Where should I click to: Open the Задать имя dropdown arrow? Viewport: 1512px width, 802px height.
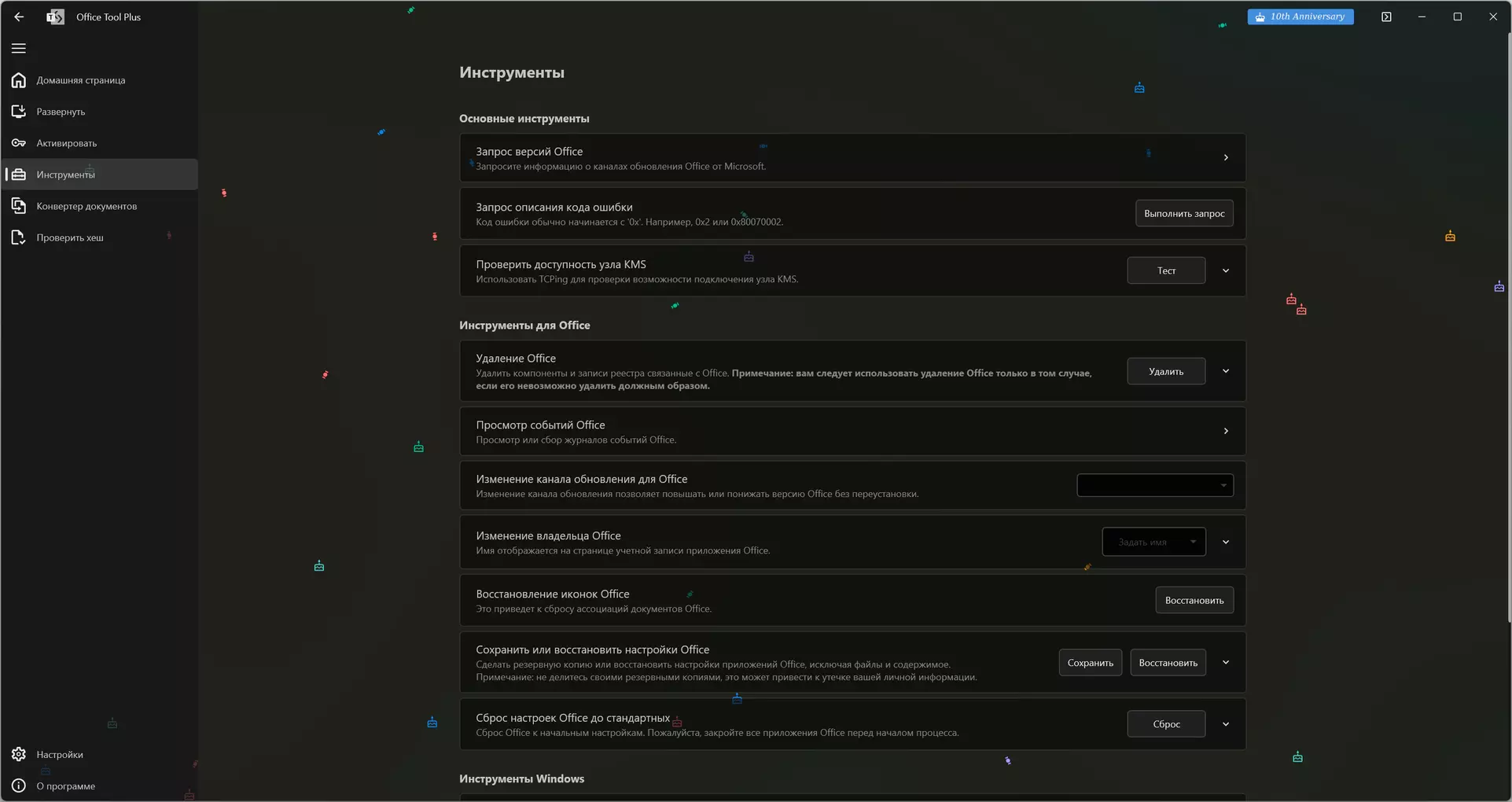(1193, 542)
